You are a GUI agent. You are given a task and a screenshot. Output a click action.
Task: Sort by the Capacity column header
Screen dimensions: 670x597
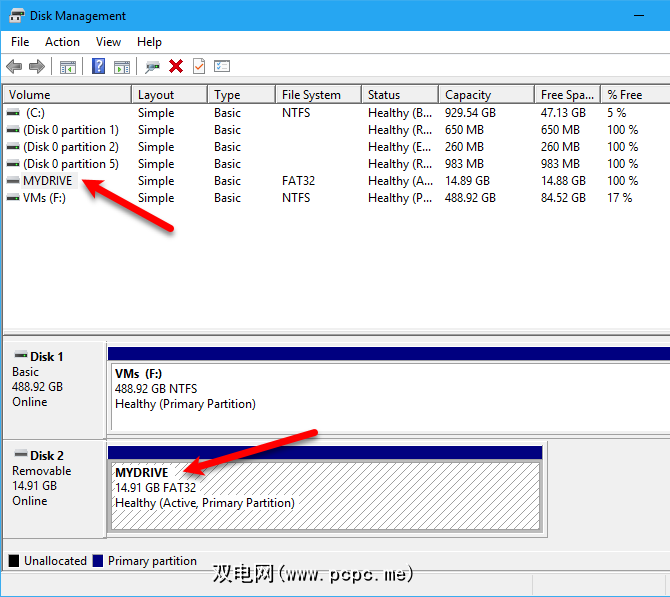coord(487,94)
